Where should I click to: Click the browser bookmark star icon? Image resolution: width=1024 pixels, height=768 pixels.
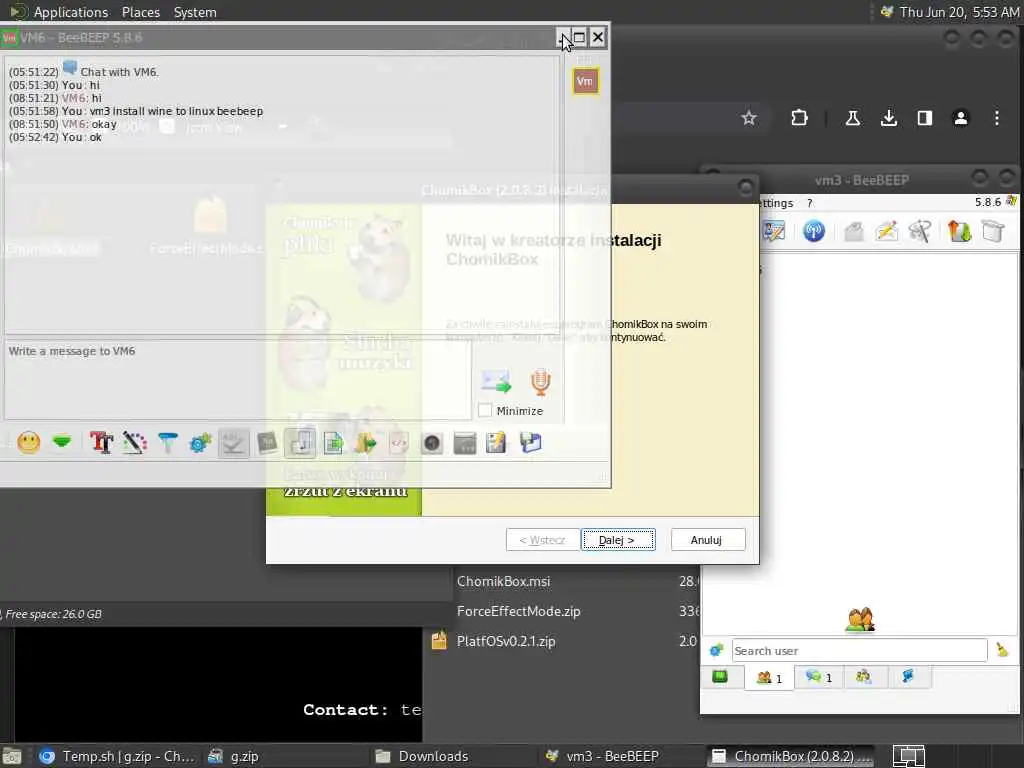(749, 118)
